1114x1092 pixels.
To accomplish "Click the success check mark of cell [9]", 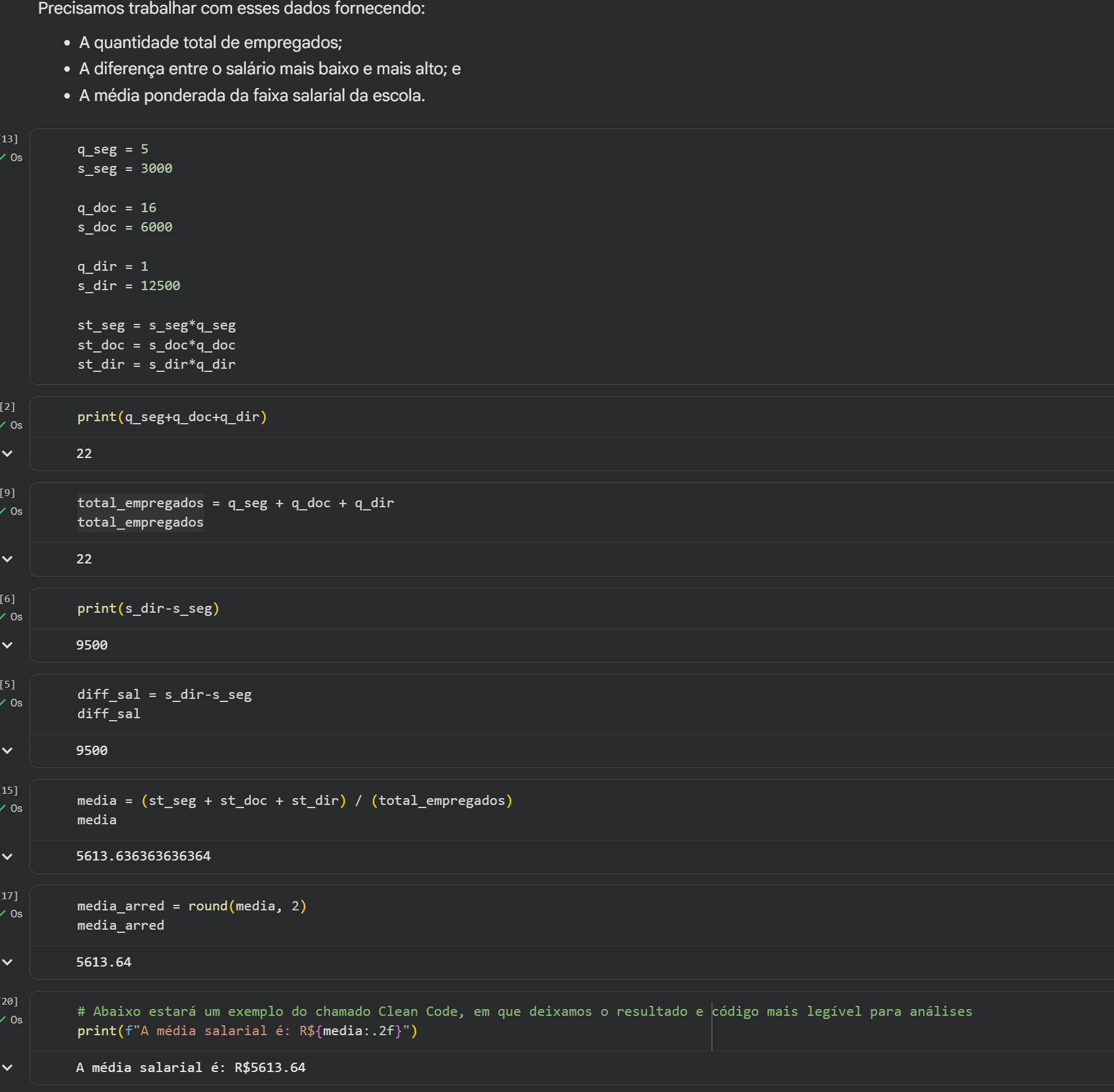I will (3, 511).
